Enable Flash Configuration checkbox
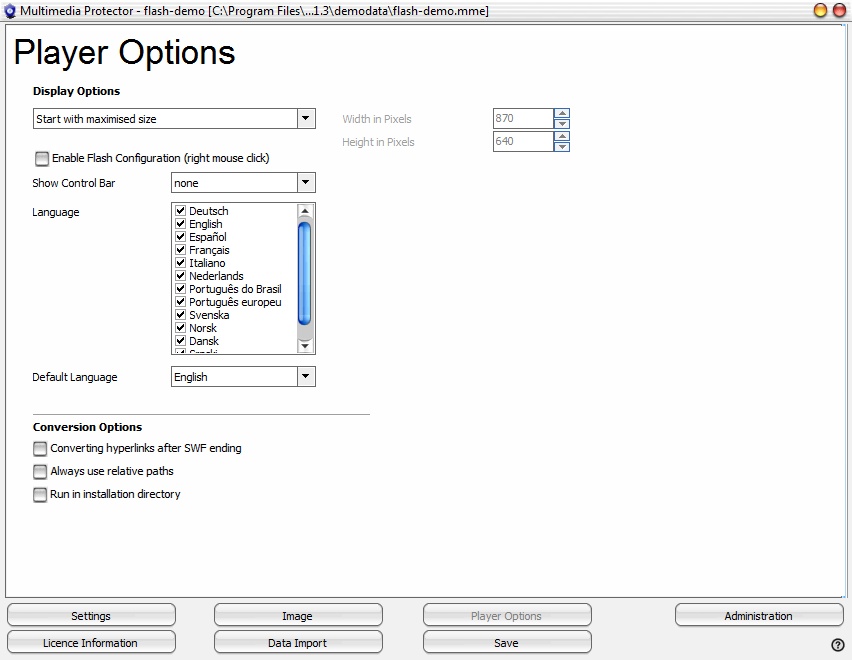Screen dimensions: 852x660 pyautogui.click(x=41, y=158)
